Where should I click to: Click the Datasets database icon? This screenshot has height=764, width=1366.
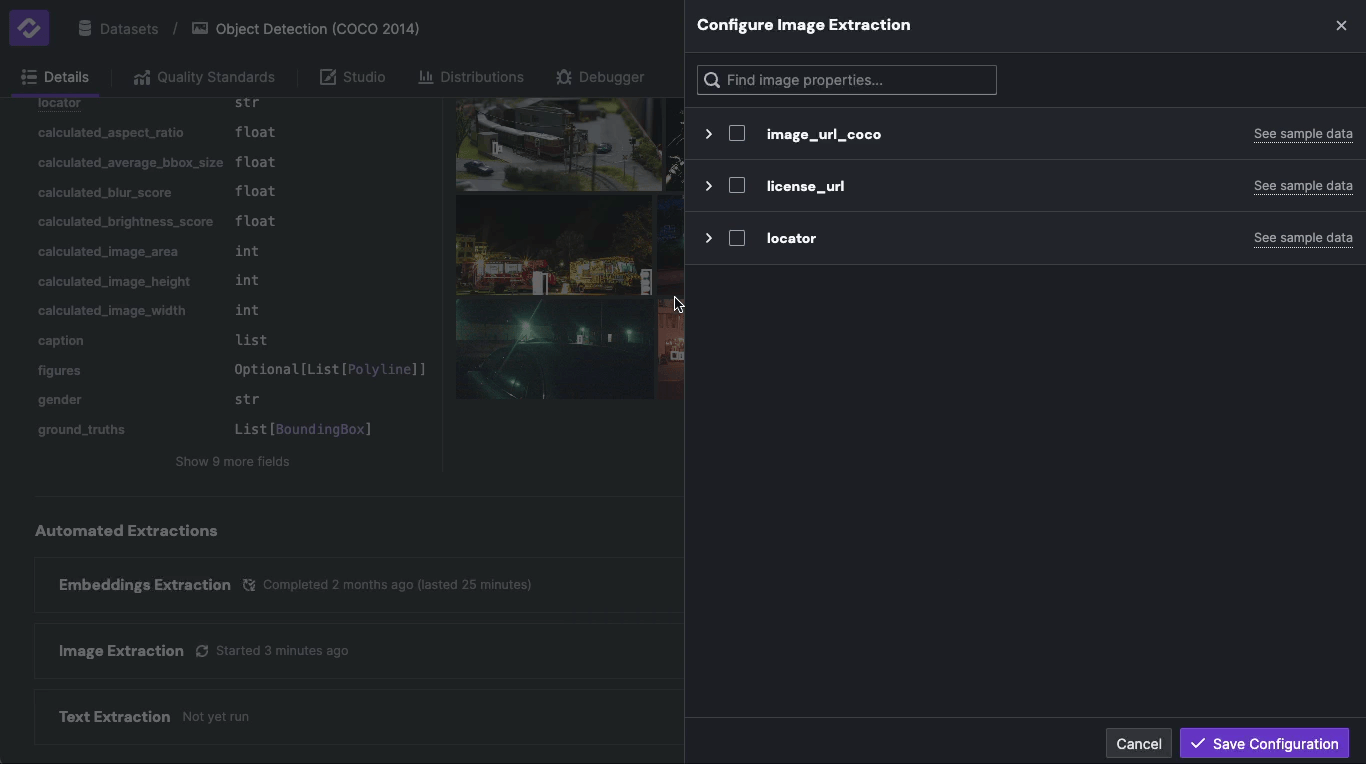86,28
